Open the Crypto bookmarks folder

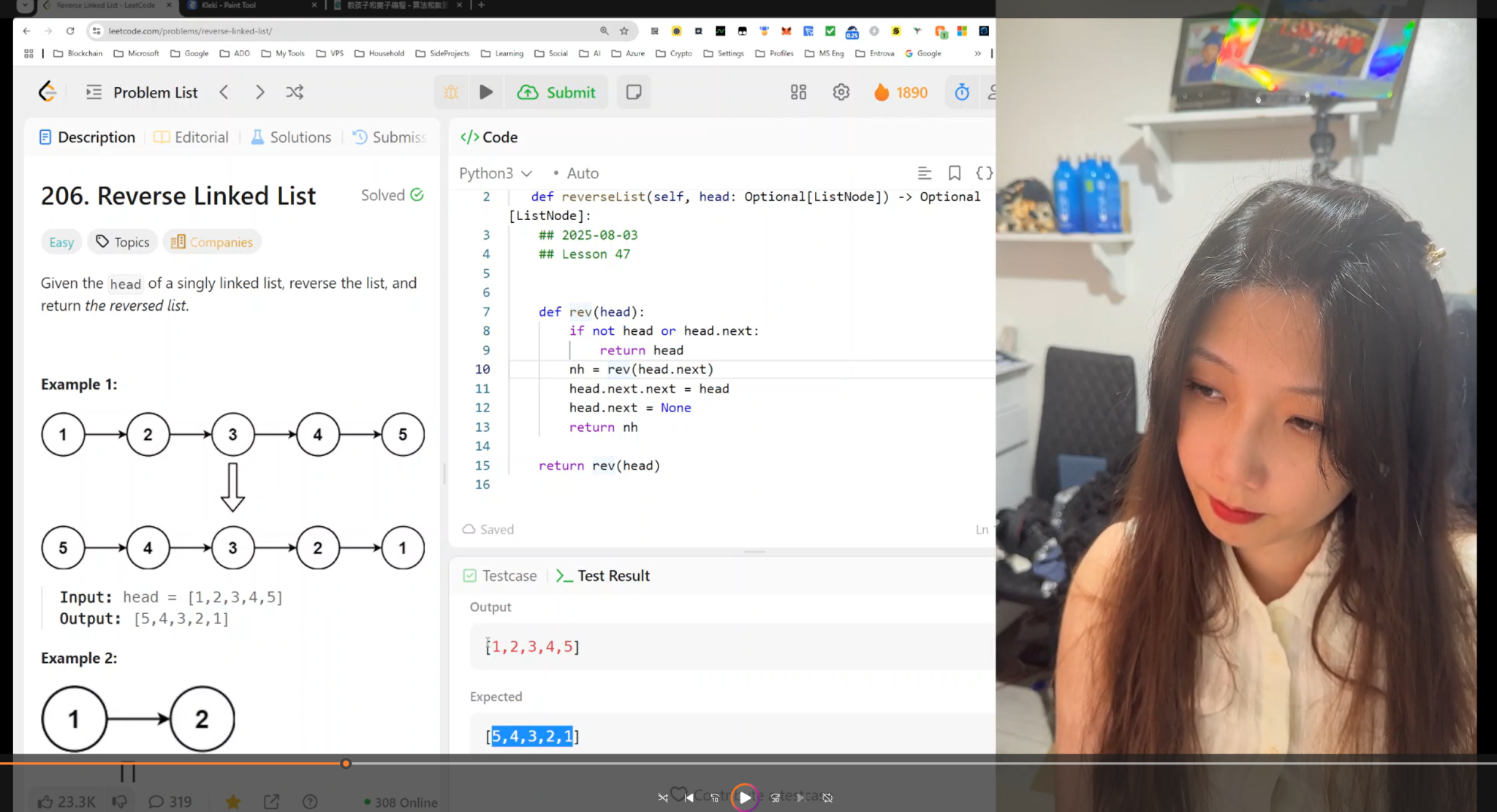click(675, 53)
